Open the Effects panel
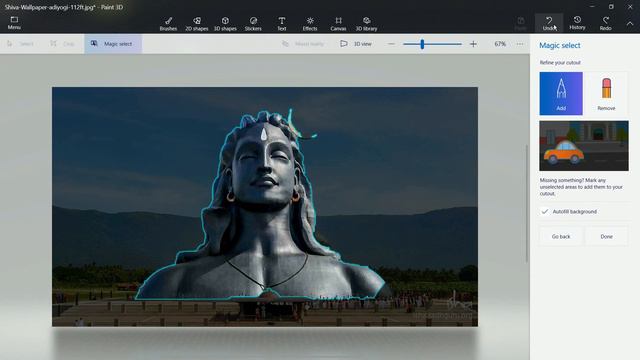640x360 pixels. coord(310,24)
